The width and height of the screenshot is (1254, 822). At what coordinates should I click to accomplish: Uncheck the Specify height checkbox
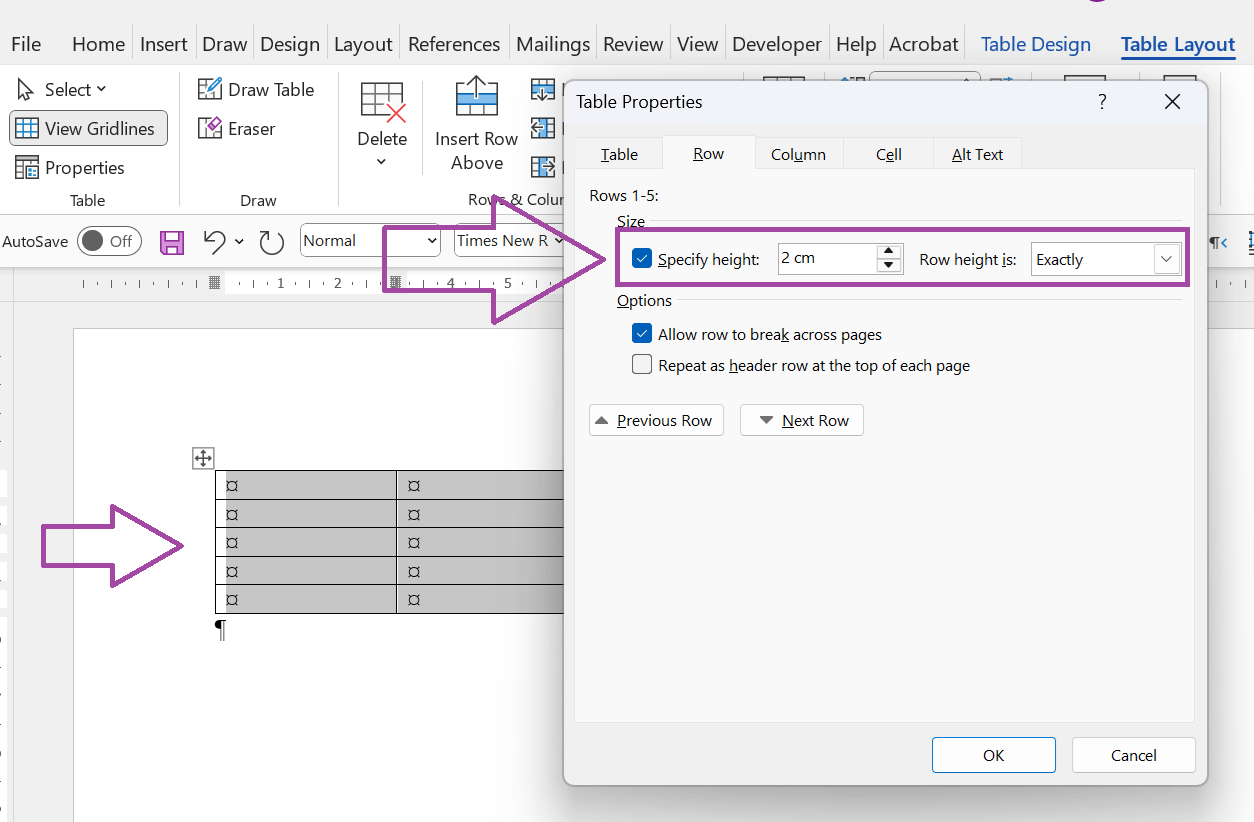point(641,258)
